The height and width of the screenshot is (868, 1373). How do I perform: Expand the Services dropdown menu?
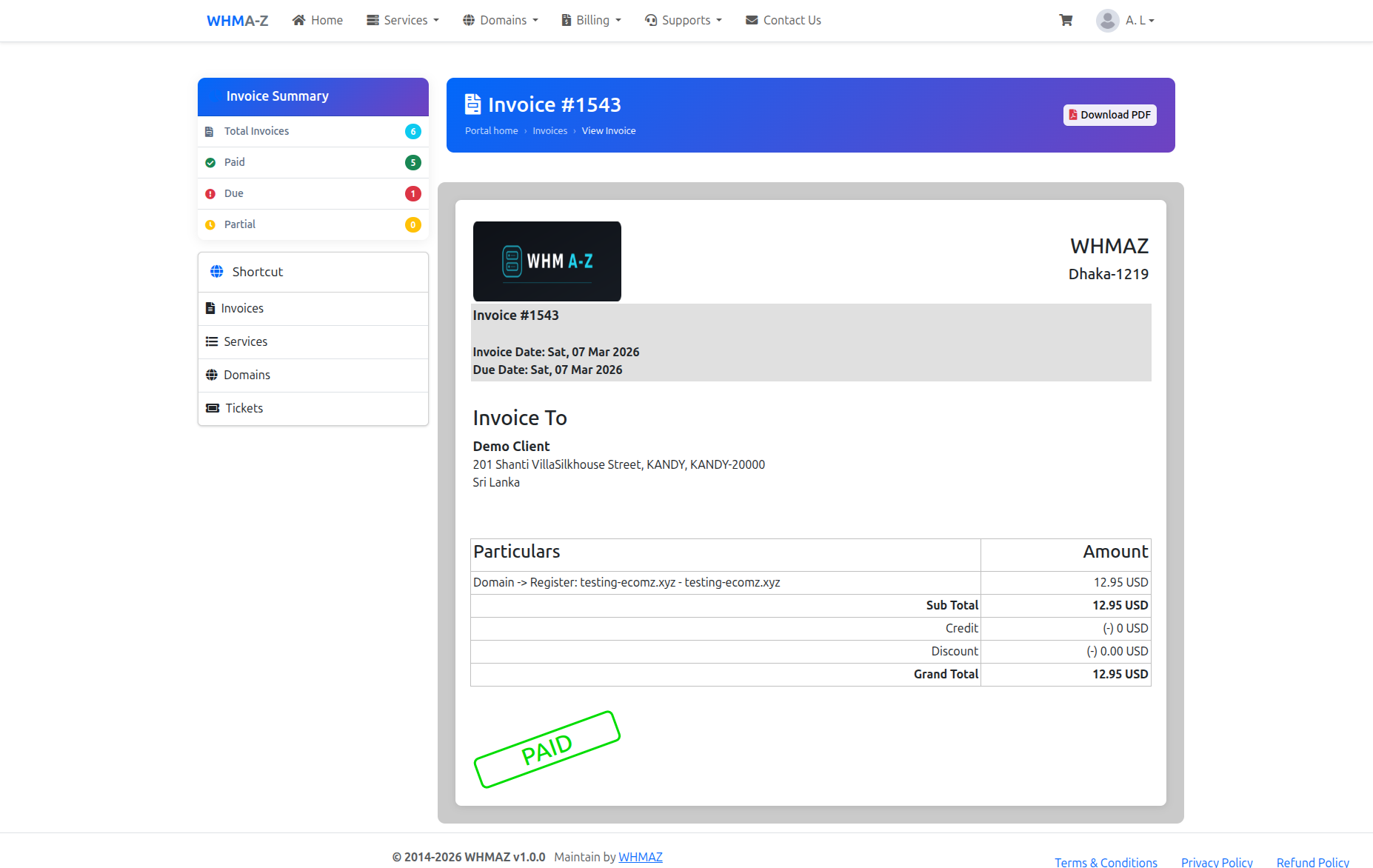pyautogui.click(x=402, y=20)
